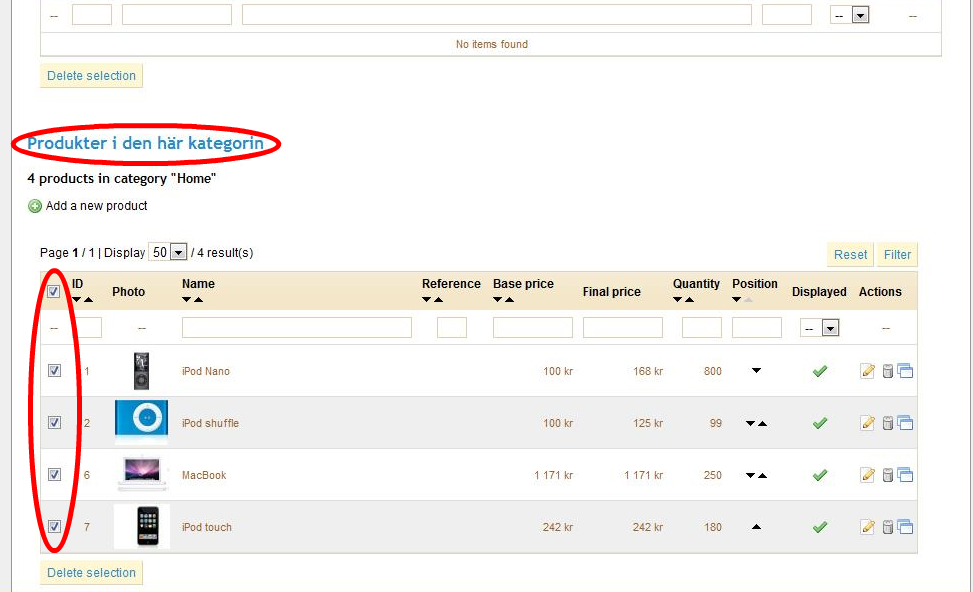Sort Position column descending
Image resolution: width=973 pixels, height=592 pixels.
737,300
